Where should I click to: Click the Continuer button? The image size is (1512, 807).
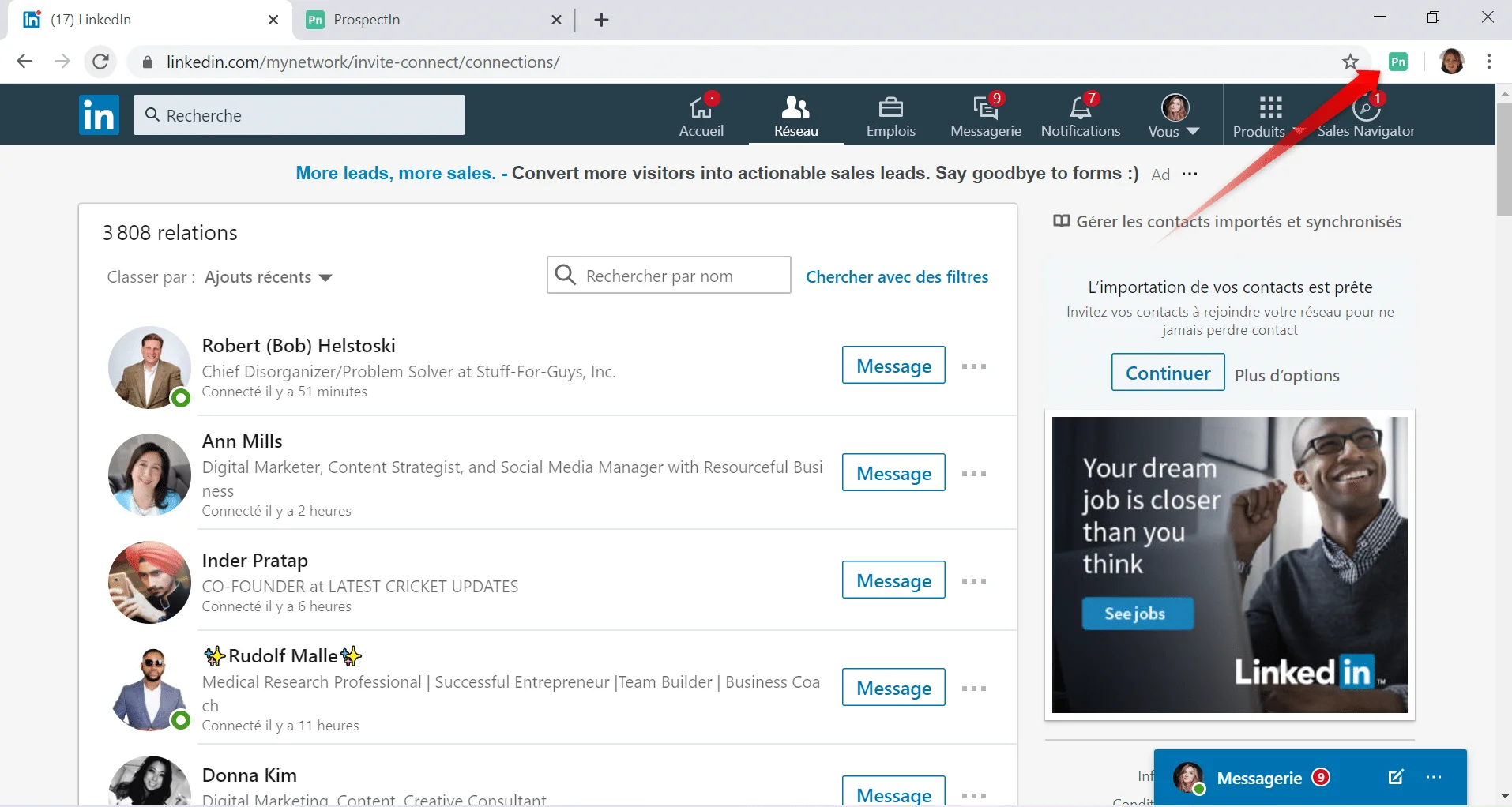(1168, 373)
